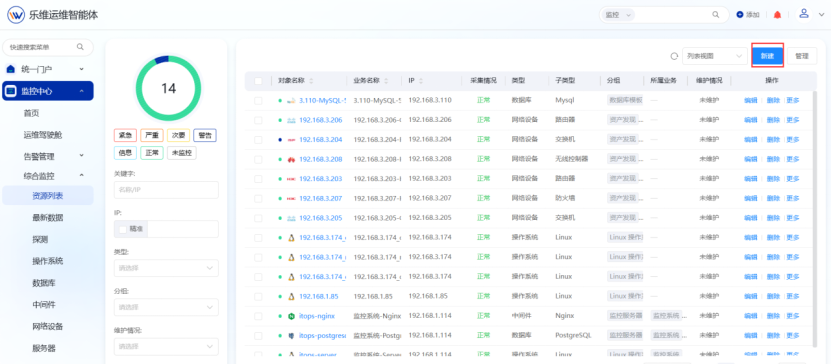
Task: Open the 列表视图 view dropdown
Action: (x=714, y=56)
